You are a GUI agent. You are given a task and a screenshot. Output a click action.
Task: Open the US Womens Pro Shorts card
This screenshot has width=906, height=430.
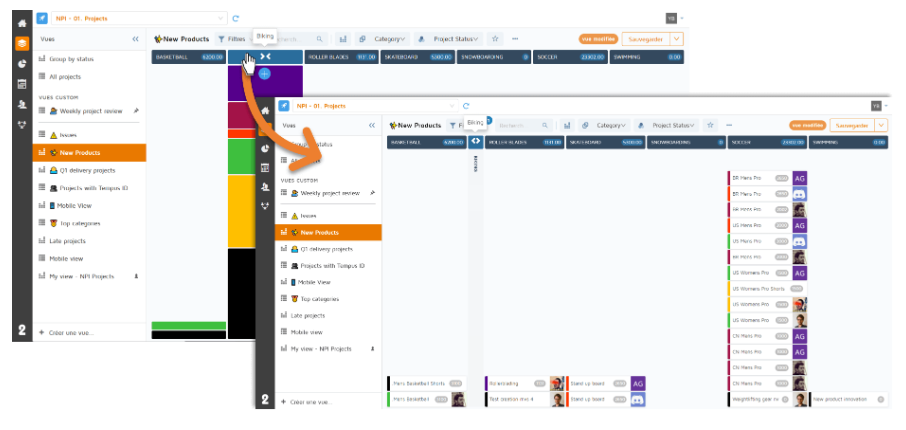pos(758,288)
